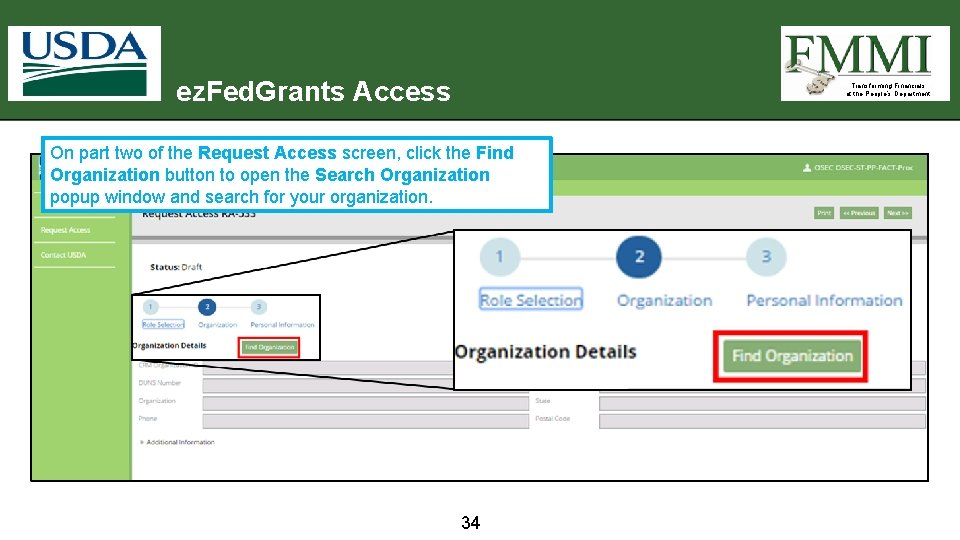
Task: Click inside the DUNS Number field
Action: pos(366,386)
